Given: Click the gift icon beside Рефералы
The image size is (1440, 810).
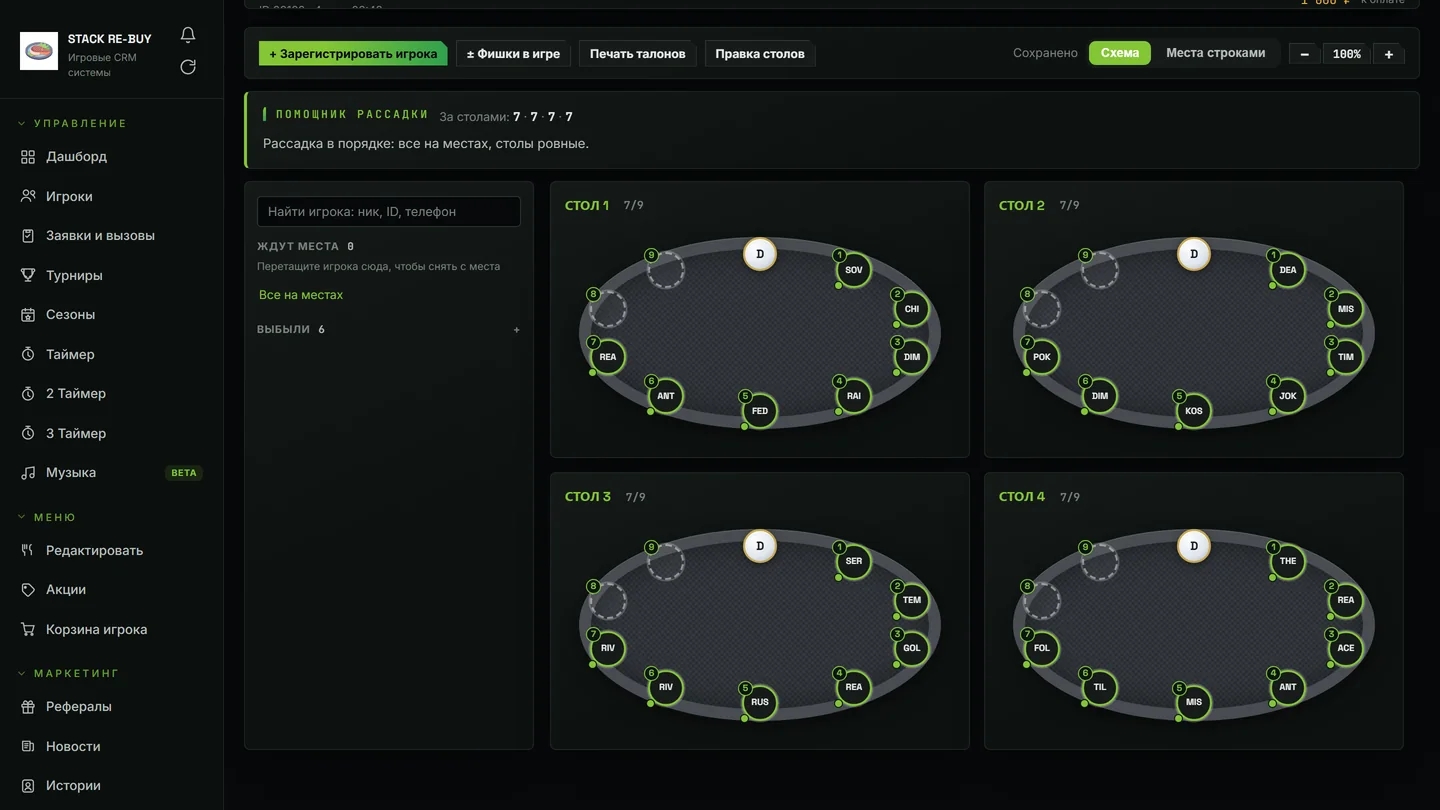Looking at the screenshot, I should (28, 707).
